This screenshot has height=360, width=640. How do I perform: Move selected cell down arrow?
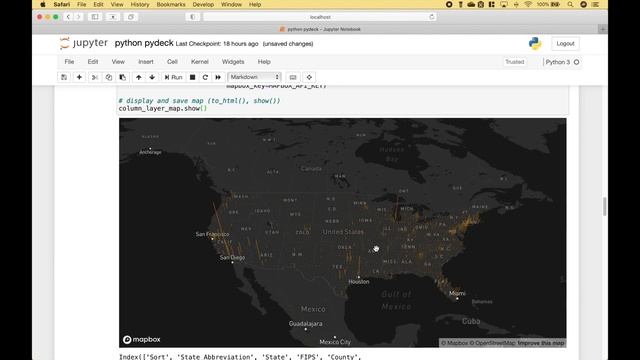(152, 77)
